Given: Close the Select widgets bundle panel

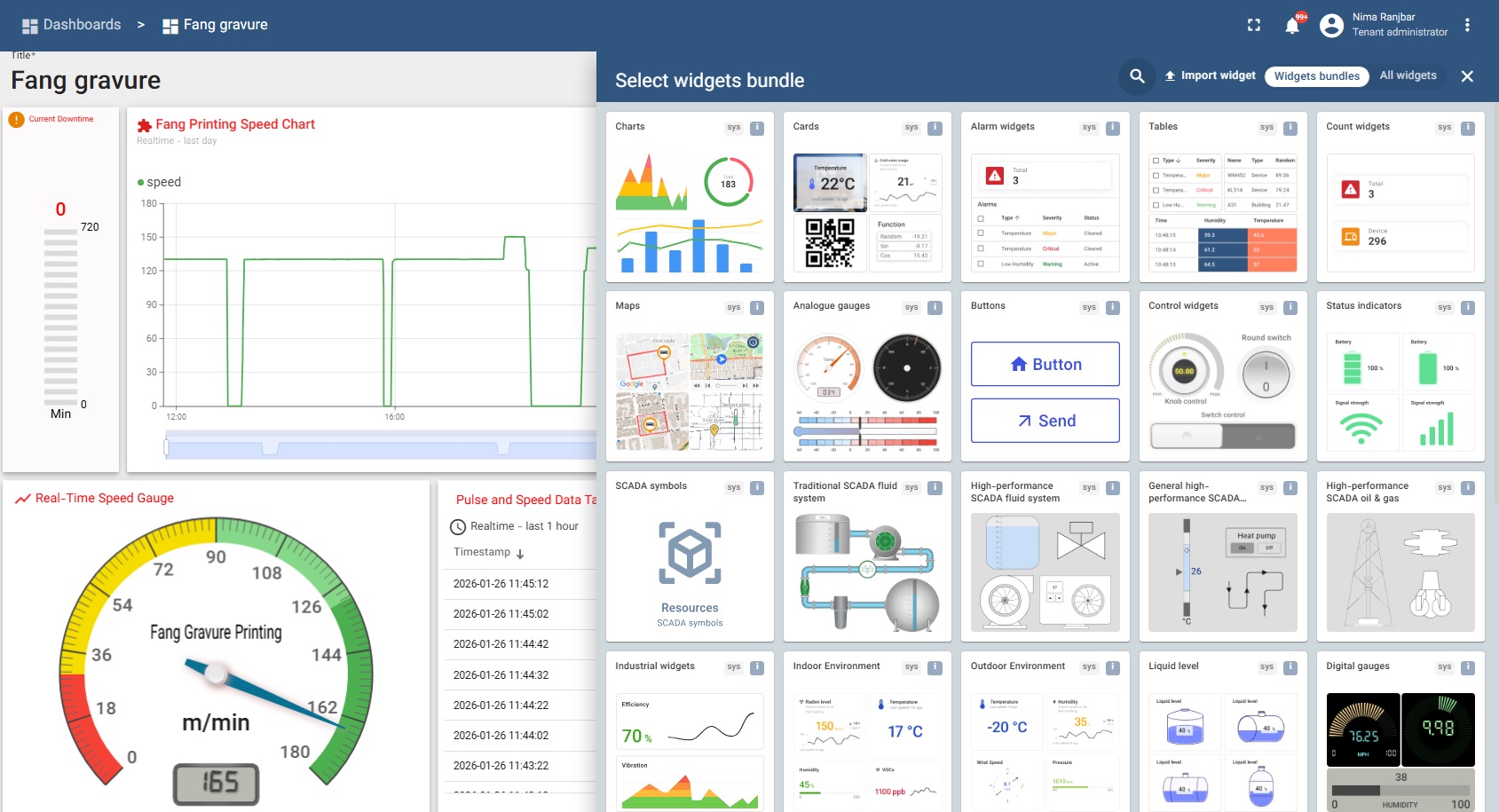Looking at the screenshot, I should [1467, 76].
